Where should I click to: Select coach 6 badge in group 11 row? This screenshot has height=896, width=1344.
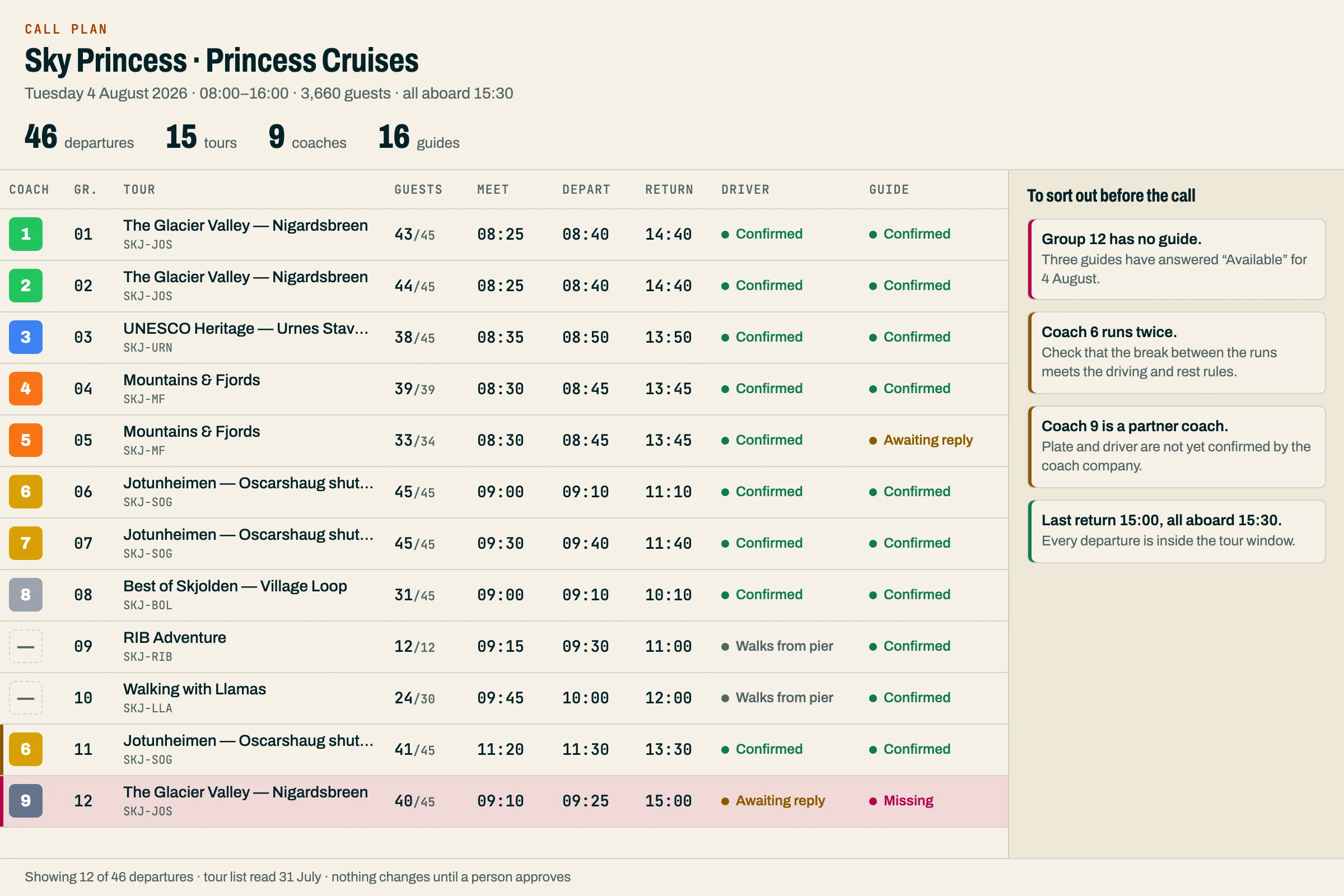pyautogui.click(x=26, y=749)
